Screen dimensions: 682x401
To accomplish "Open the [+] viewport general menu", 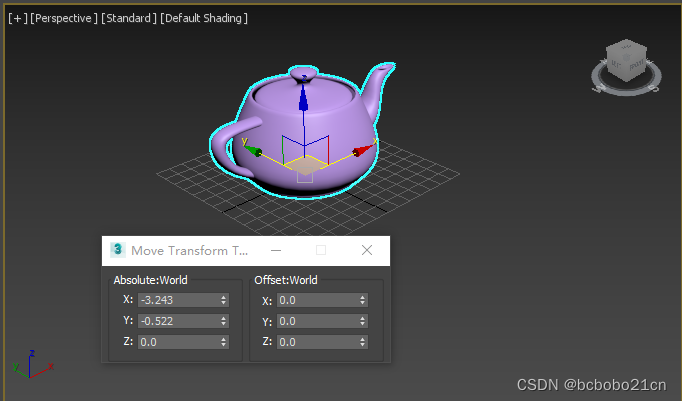I will pyautogui.click(x=18, y=18).
